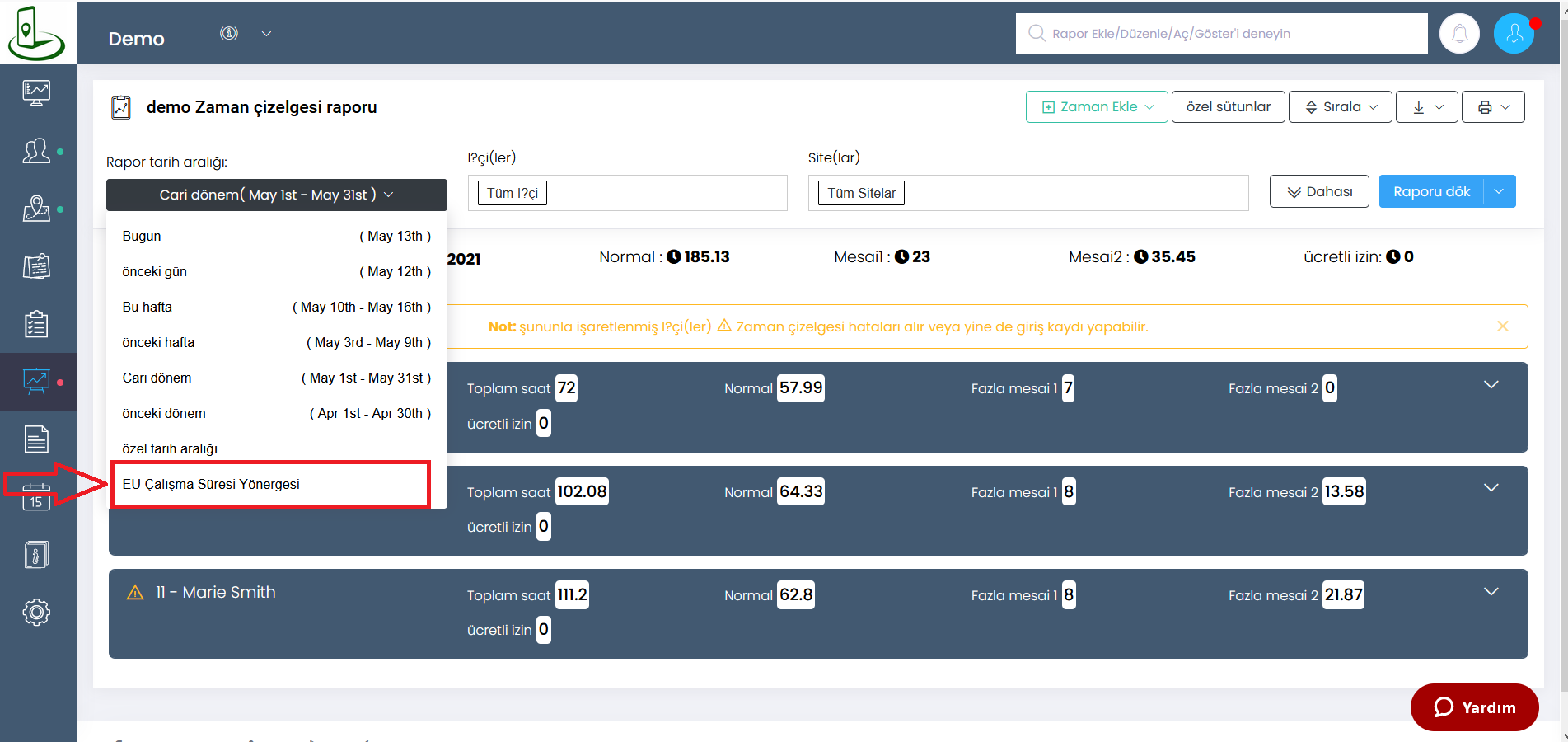Open the clipboard checklist icon in sidebar

36,324
